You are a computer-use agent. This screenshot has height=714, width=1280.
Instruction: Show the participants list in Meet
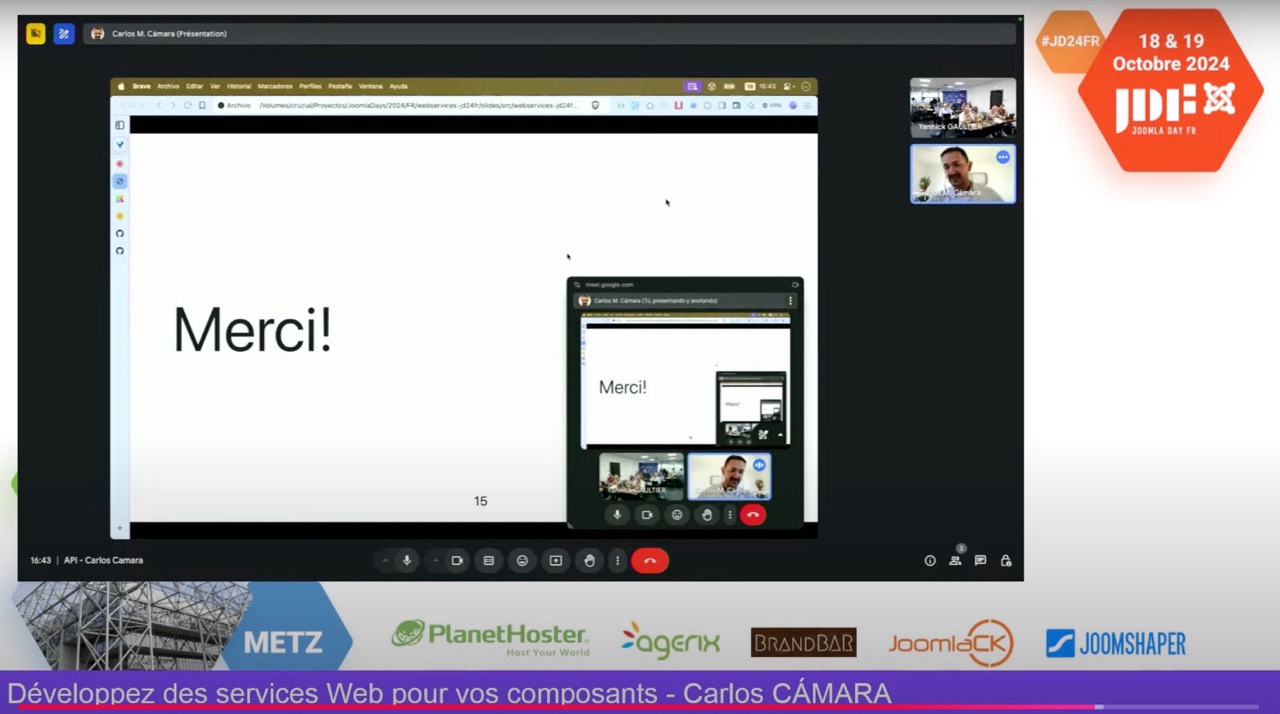coord(954,560)
